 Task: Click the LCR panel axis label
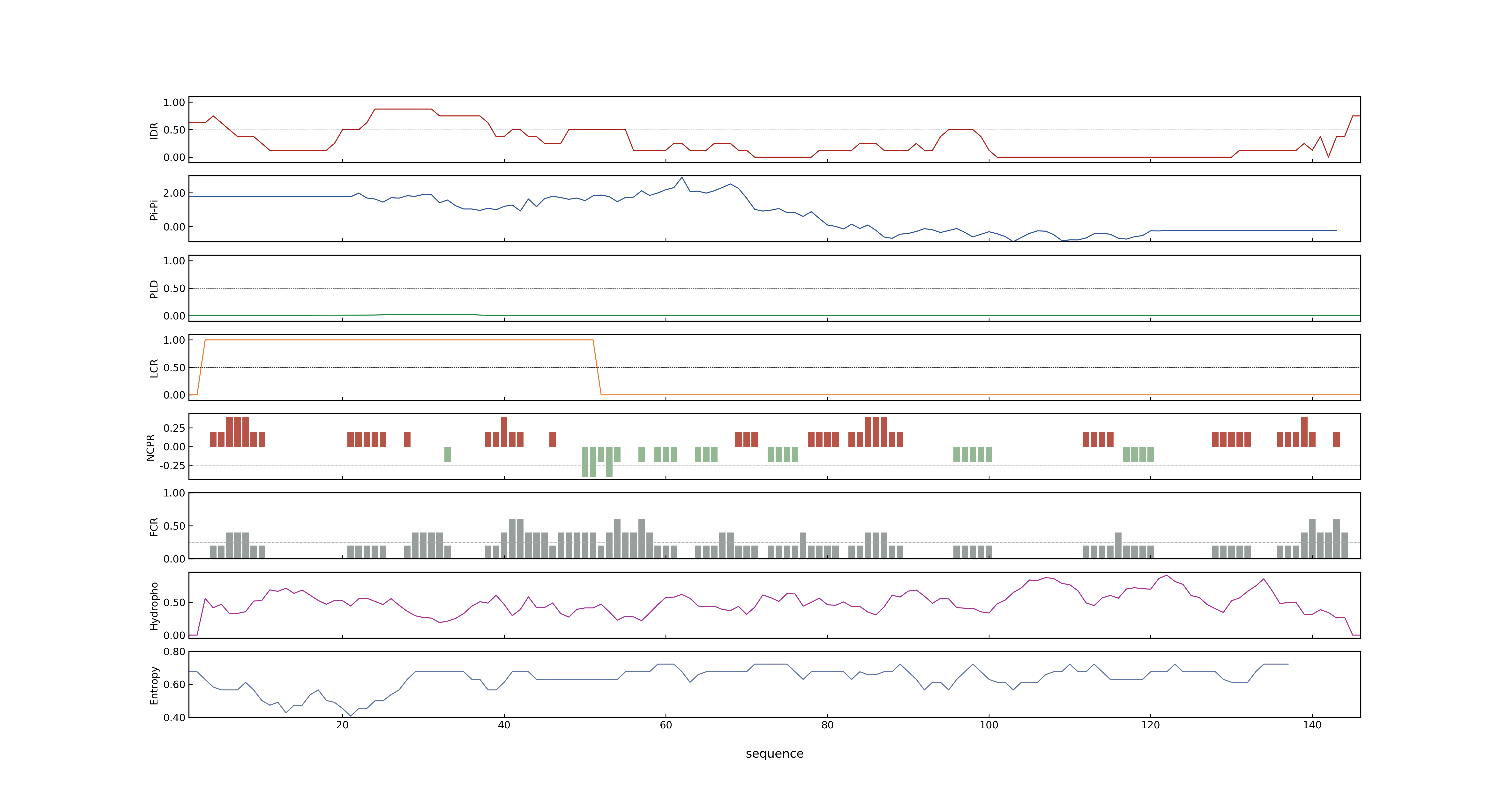point(154,368)
